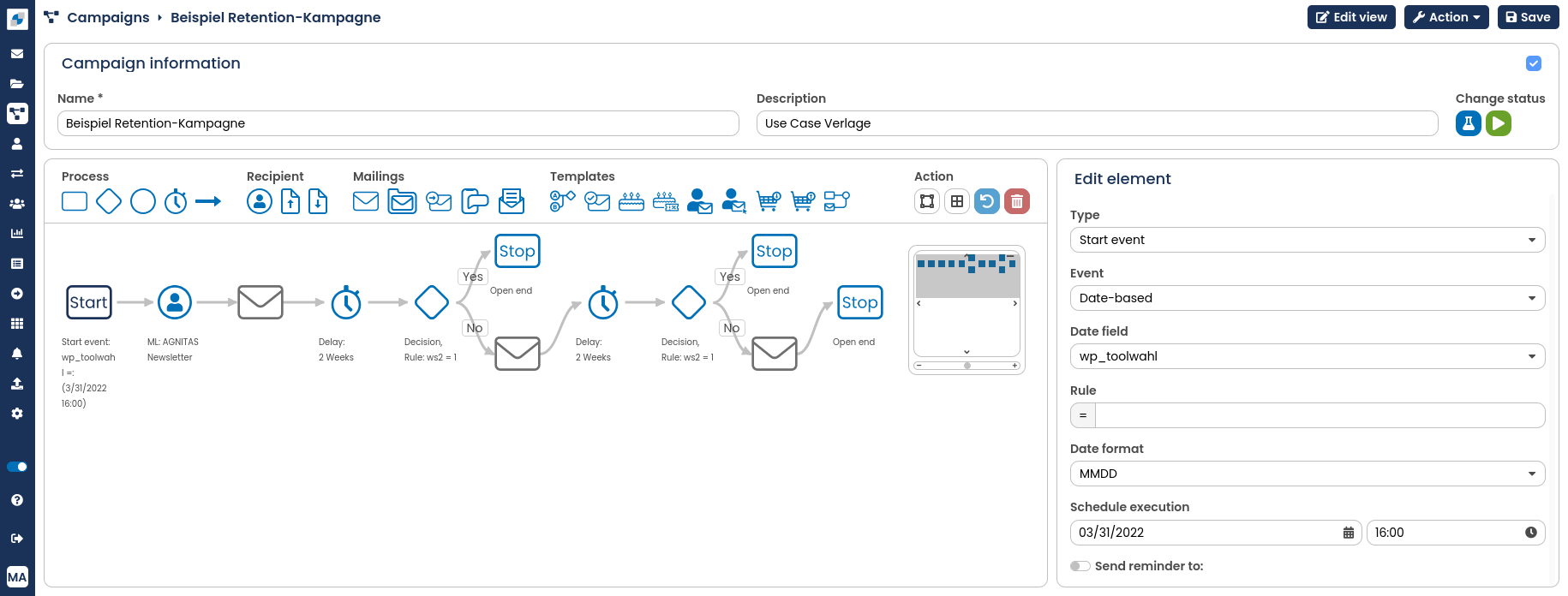This screenshot has height=596, width=1568.
Task: Open the time picker clock icon
Action: coord(1531,533)
